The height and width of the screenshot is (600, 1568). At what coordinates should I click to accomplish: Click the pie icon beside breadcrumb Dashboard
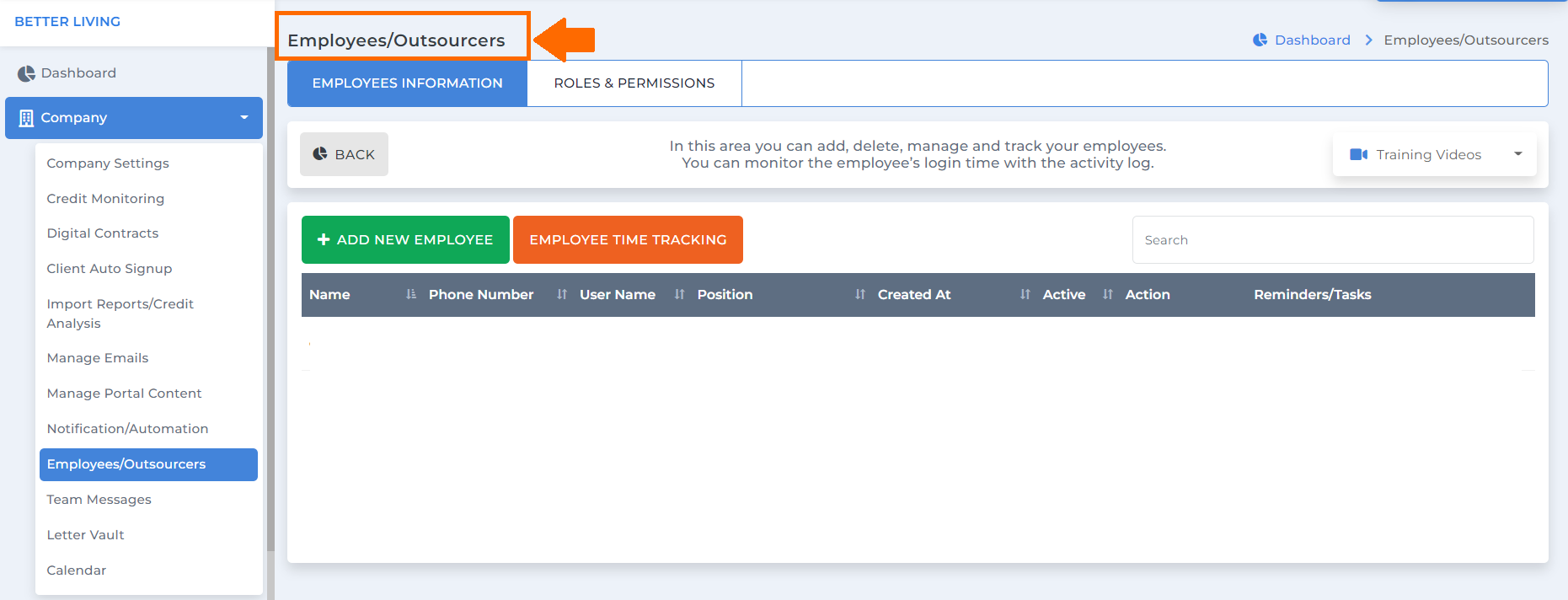tap(1260, 40)
